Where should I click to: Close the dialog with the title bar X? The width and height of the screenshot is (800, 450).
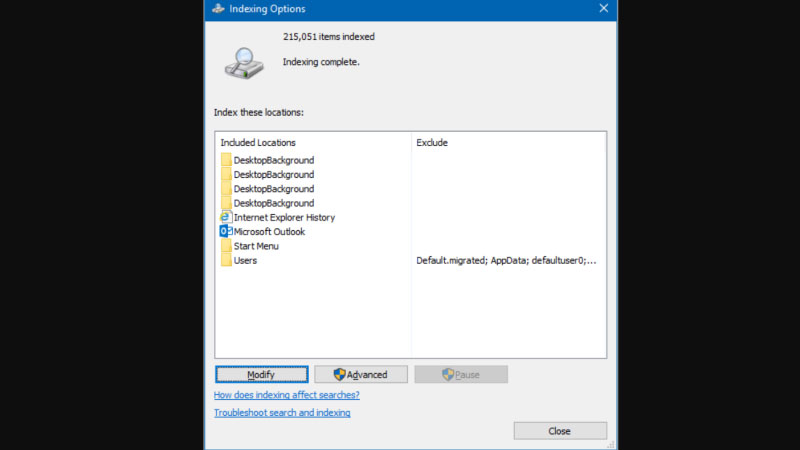[603, 9]
